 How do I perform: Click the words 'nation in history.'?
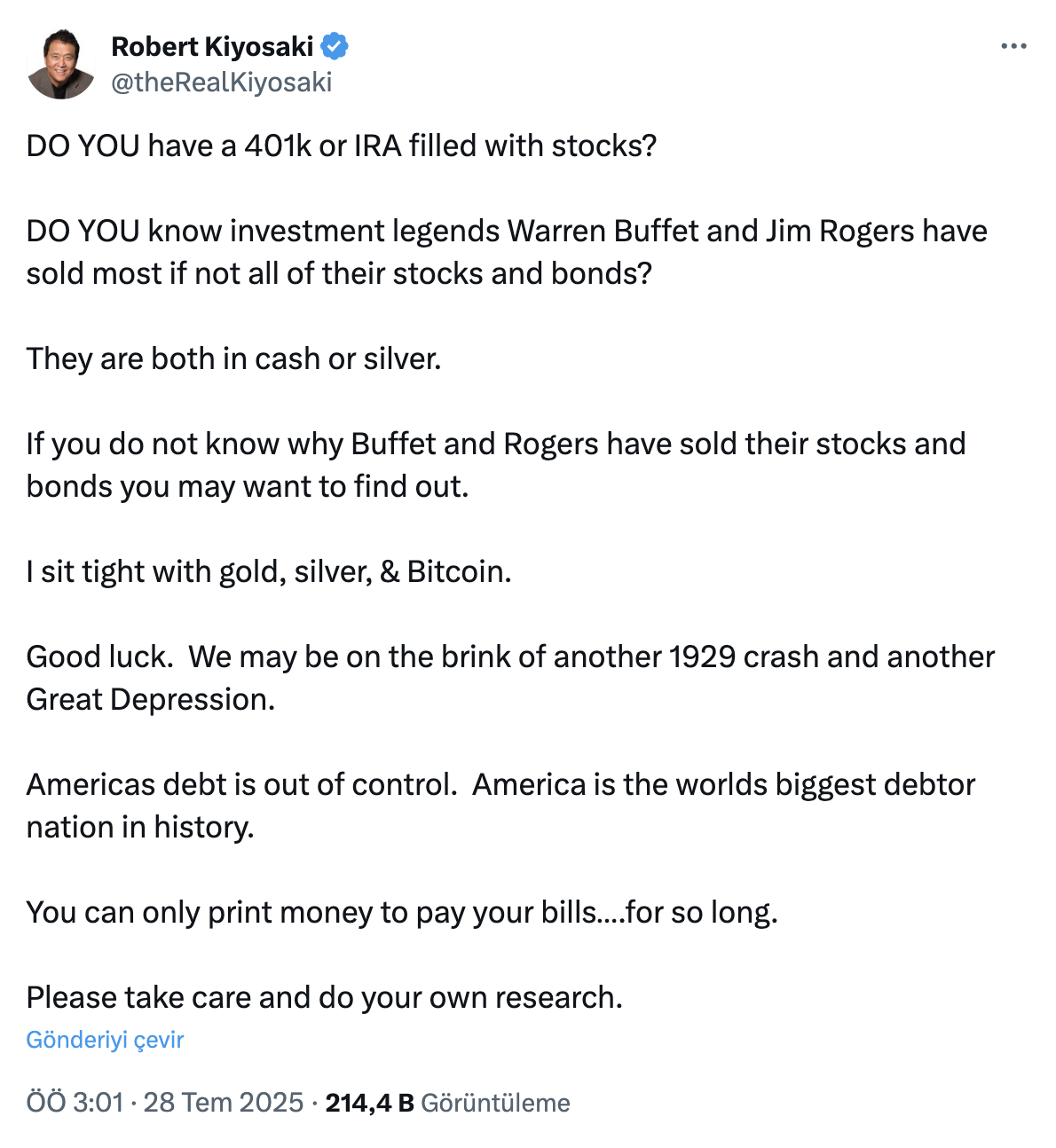point(140,827)
